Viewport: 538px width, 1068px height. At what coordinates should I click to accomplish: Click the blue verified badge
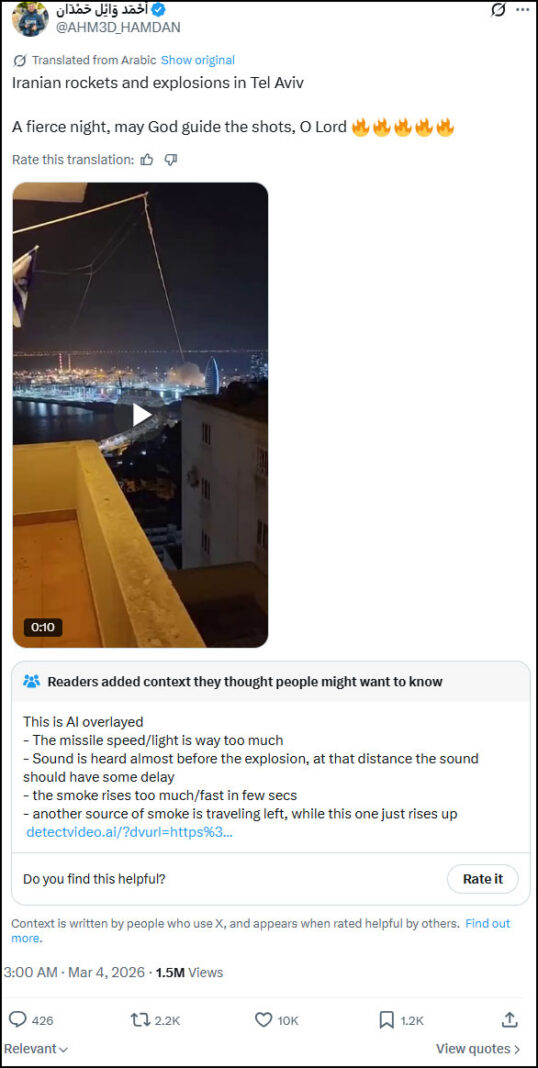point(157,10)
